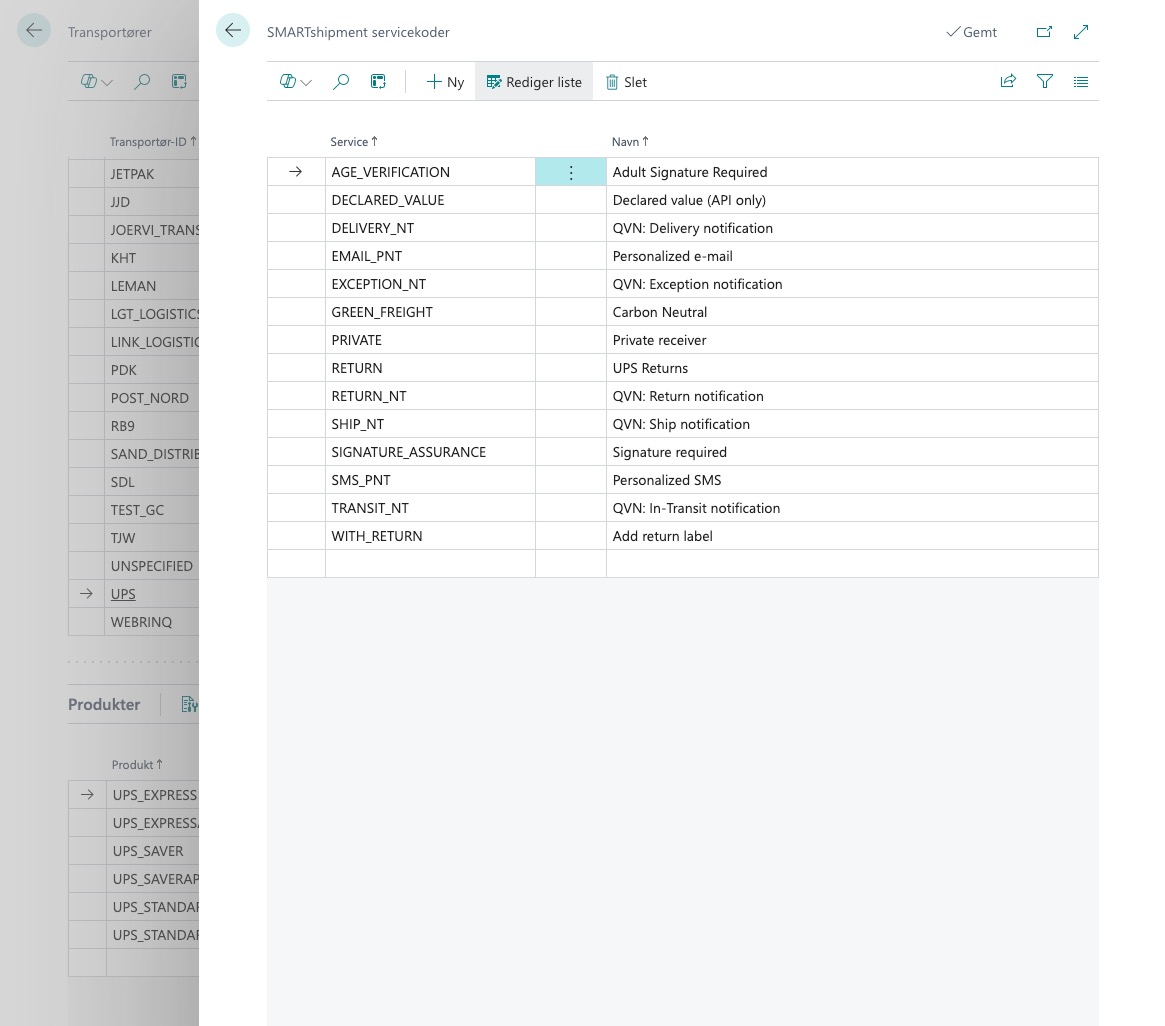Viewport: 1165px width, 1026px height.
Task: Open the page in a new window
Action: [x=1044, y=32]
